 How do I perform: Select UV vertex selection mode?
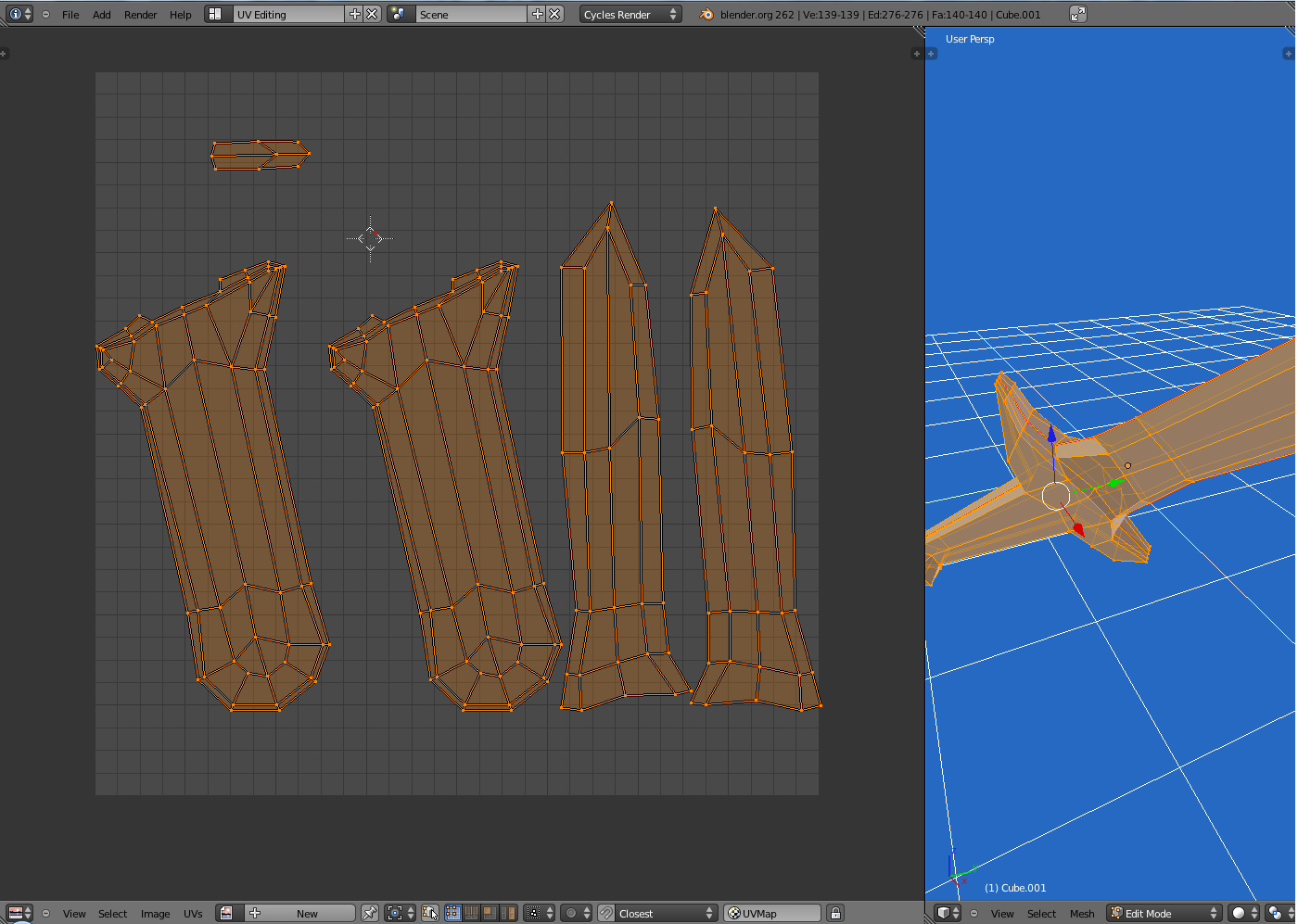pos(452,913)
